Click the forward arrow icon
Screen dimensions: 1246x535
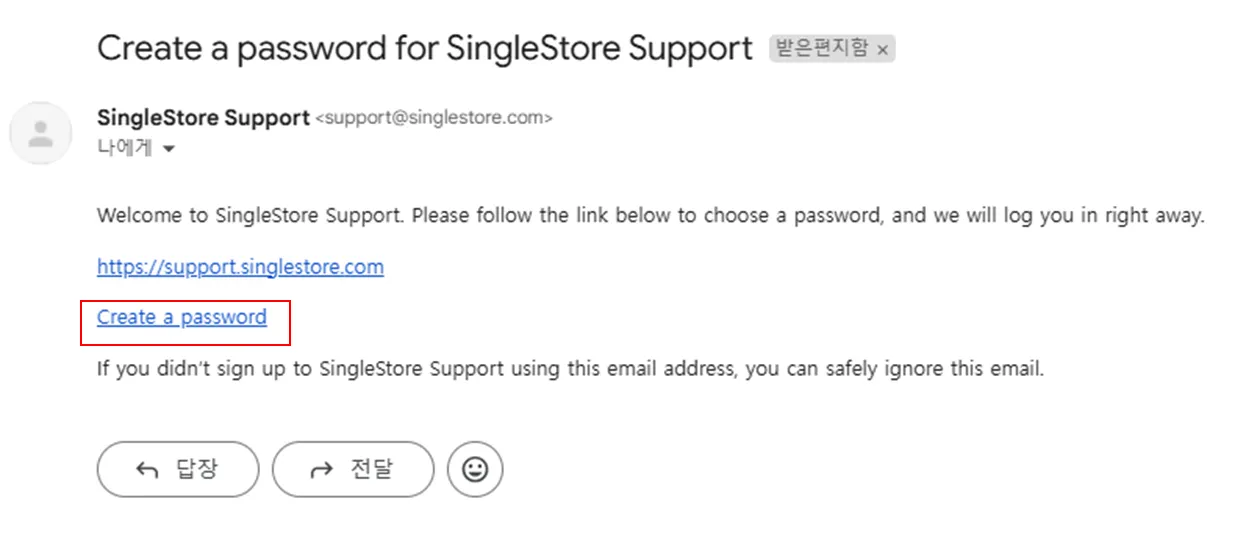click(x=321, y=470)
